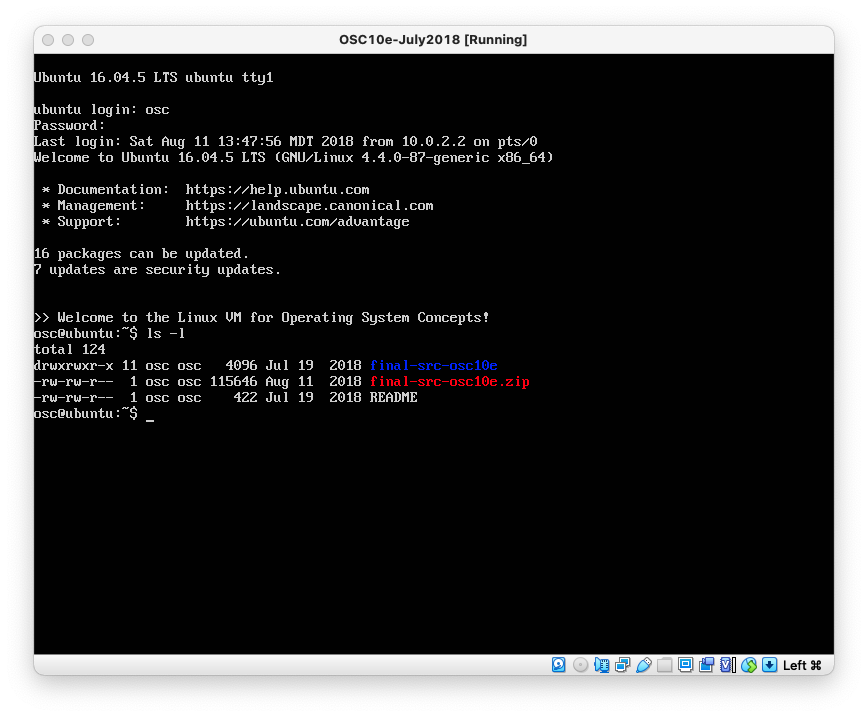Click '16 packages can be updated.' line
This screenshot has width=868, height=717.
click(141, 254)
